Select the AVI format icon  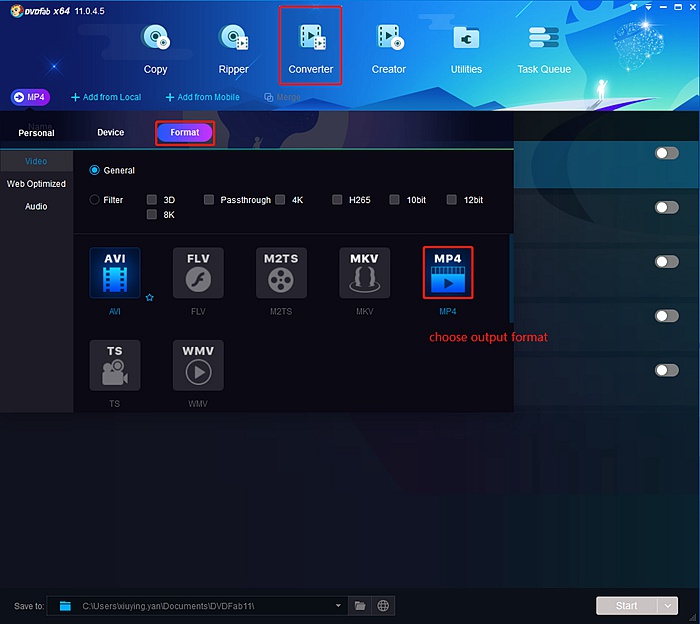pos(115,273)
